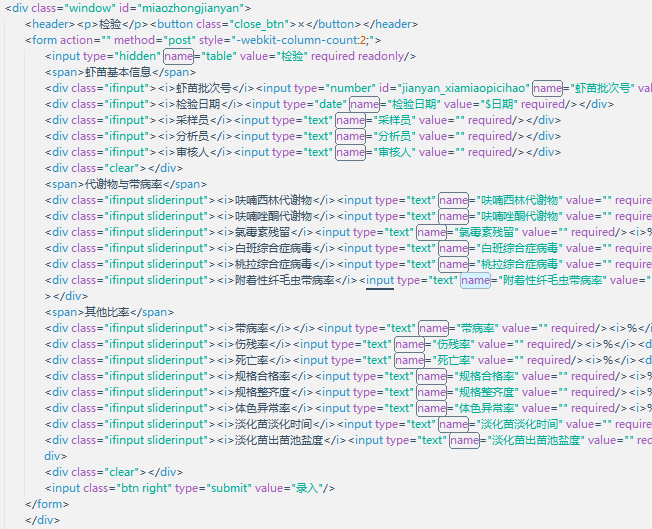Click the "淡化苗淡化时间" name value string

pos(519,424)
